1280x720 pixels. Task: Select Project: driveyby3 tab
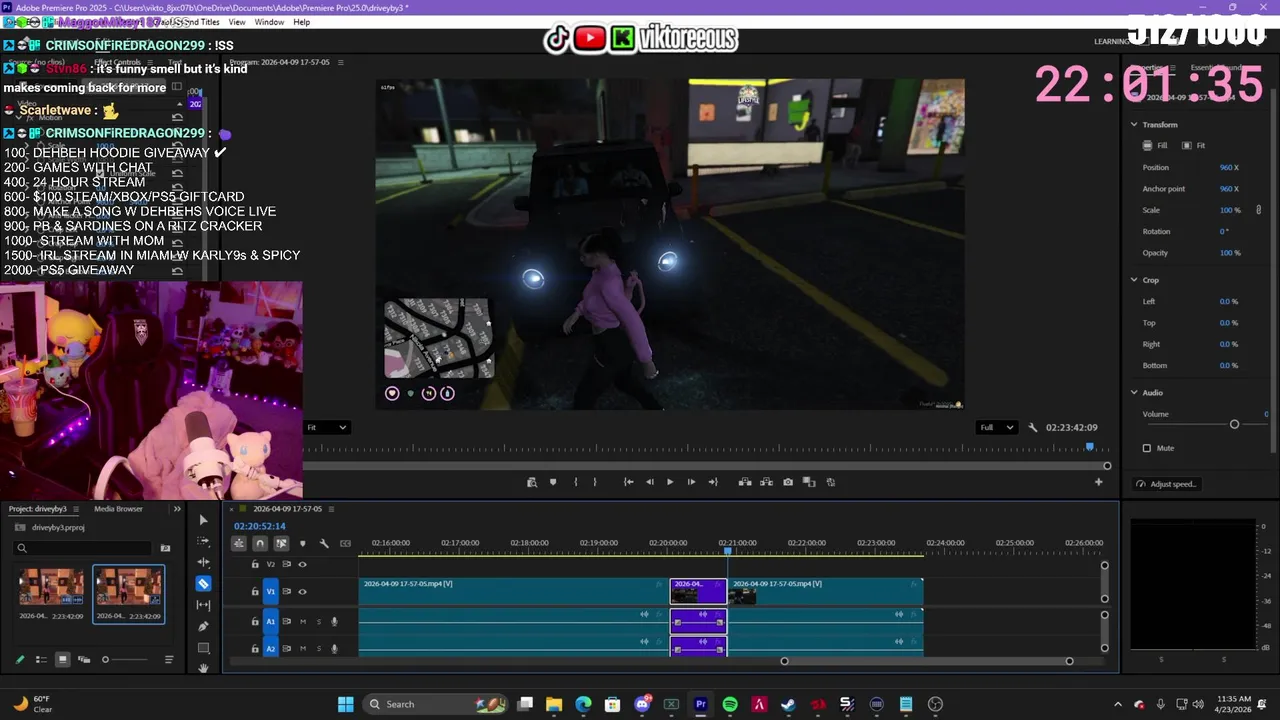[x=38, y=509]
